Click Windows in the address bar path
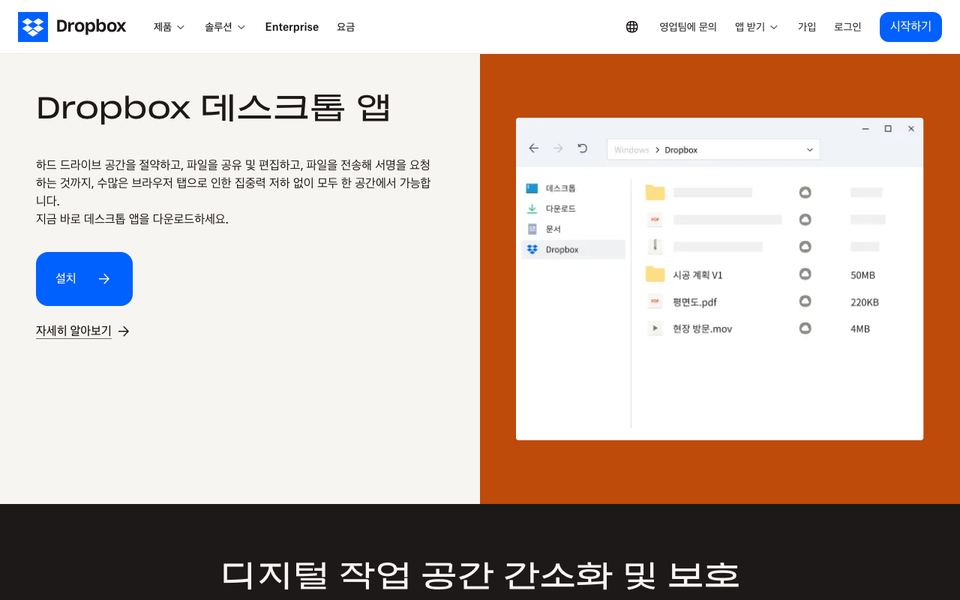This screenshot has height=600, width=960. [x=631, y=150]
